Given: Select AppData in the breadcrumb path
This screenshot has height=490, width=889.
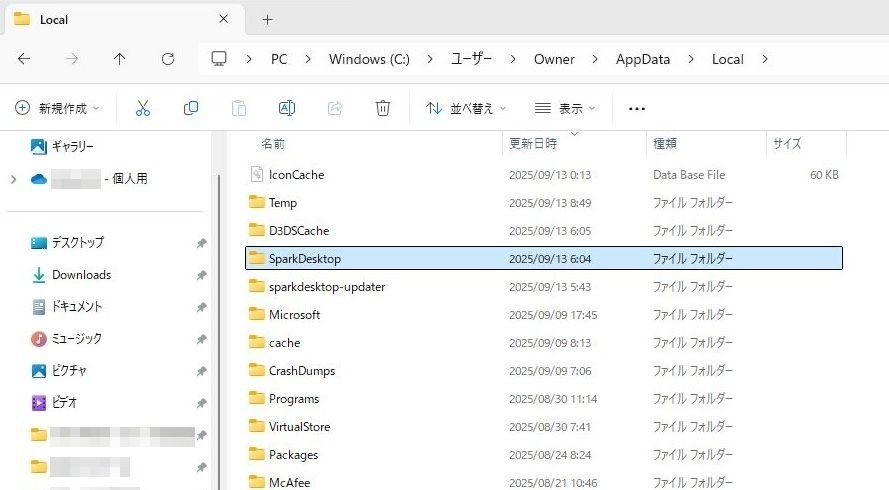Looking at the screenshot, I should [642, 59].
